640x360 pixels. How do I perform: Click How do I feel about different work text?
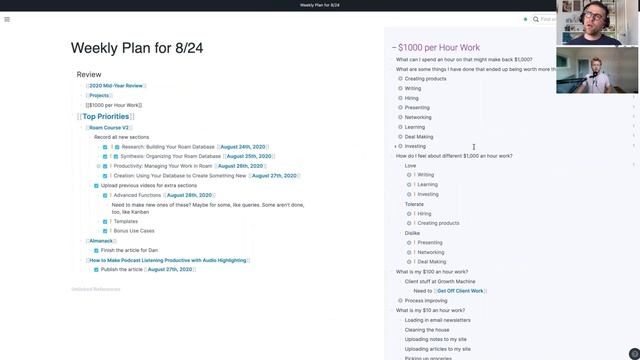(454, 156)
